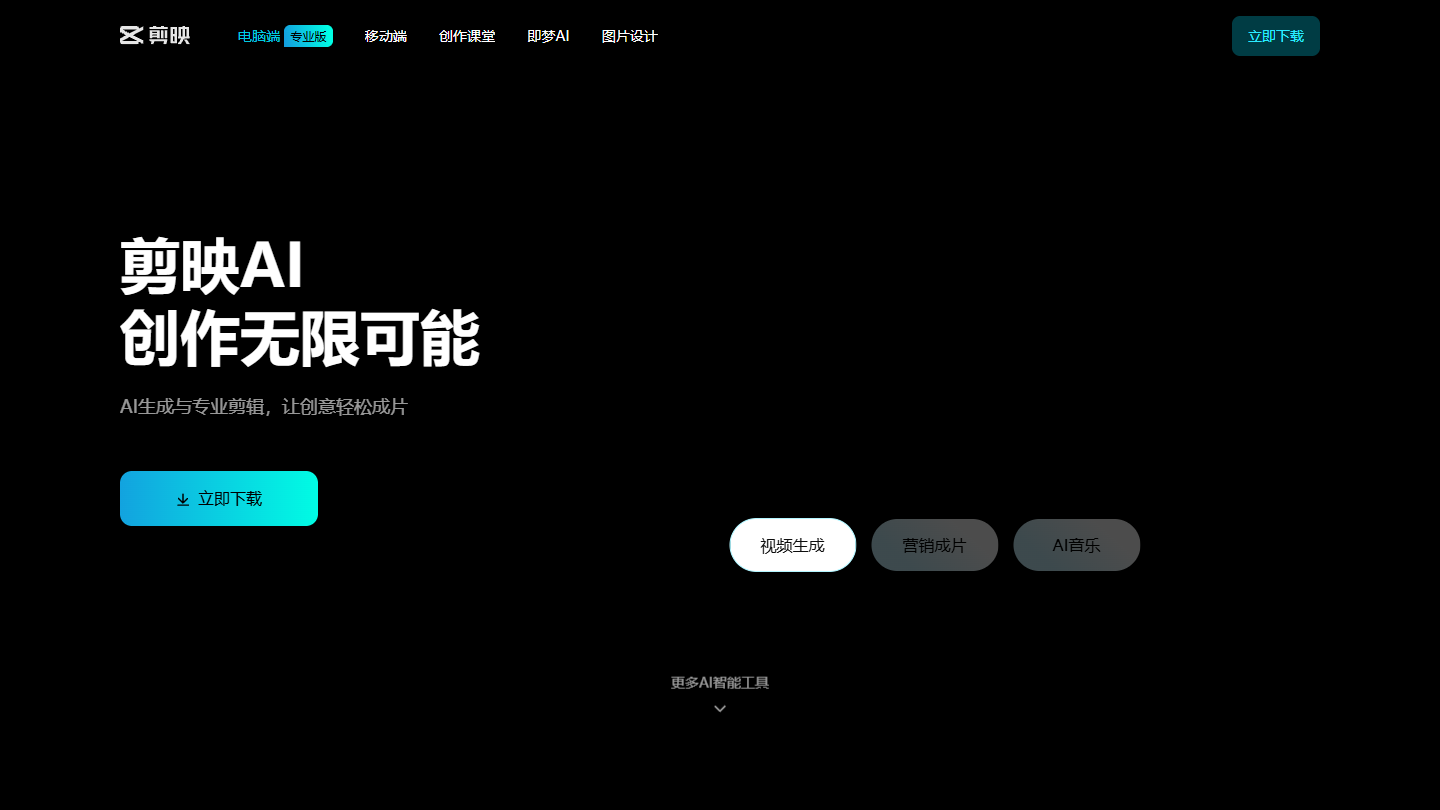Expand the down chevron below 更多AI智能工具
The image size is (1440, 810).
720,709
